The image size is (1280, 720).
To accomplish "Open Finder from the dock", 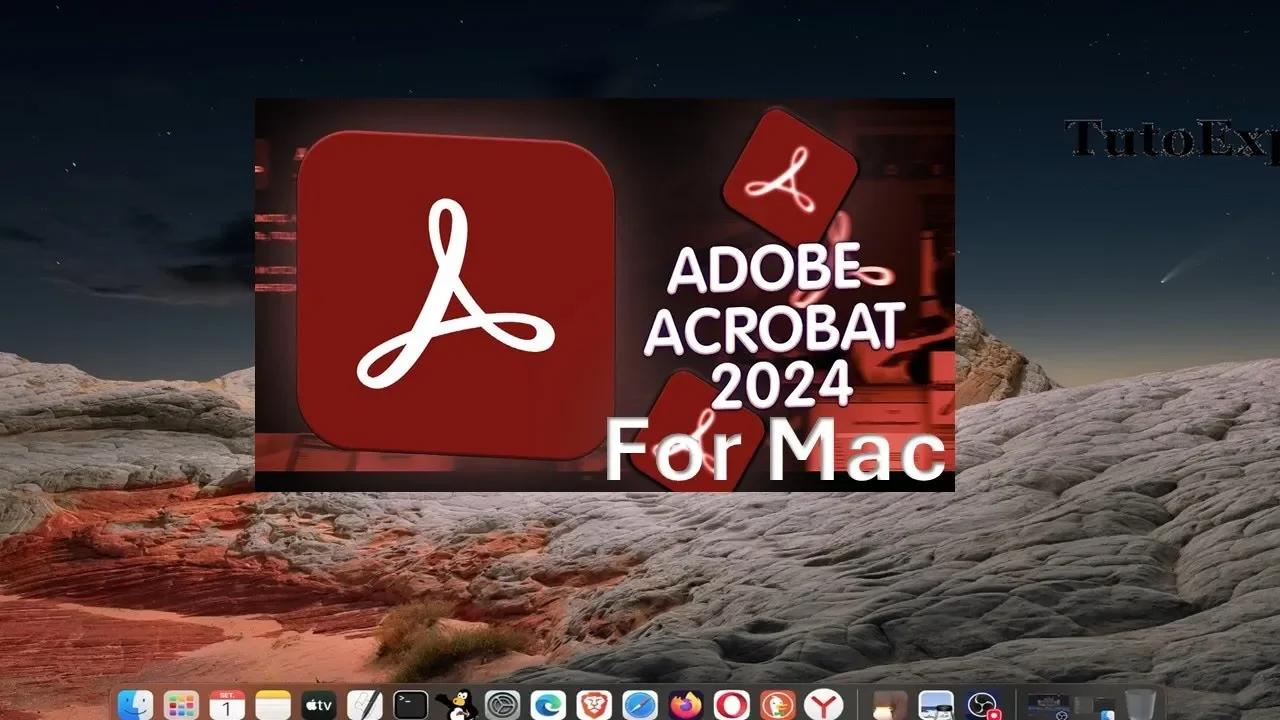I will click(x=135, y=705).
